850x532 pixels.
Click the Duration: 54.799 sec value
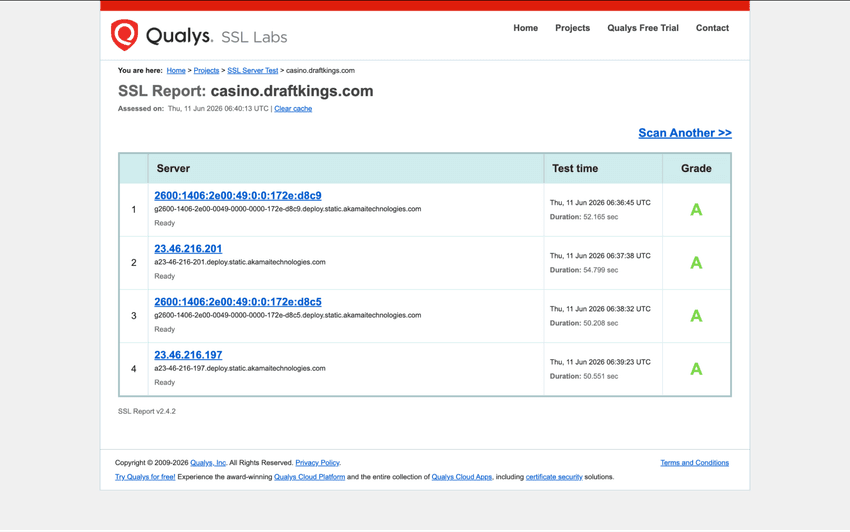pos(584,270)
